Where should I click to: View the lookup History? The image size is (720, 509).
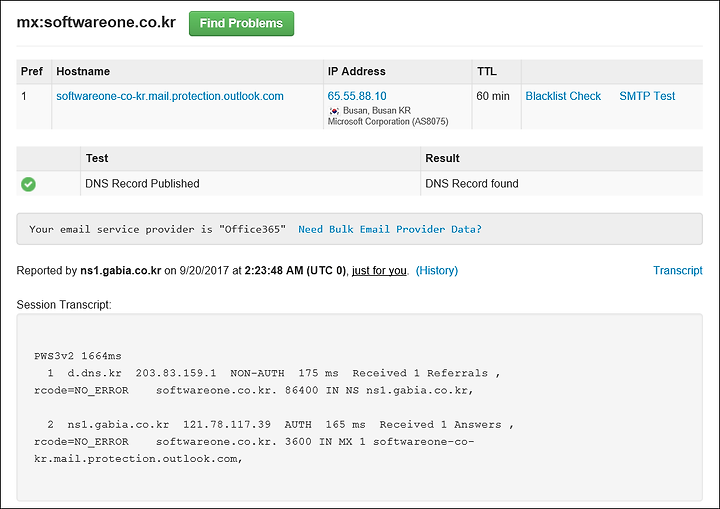coord(437,271)
